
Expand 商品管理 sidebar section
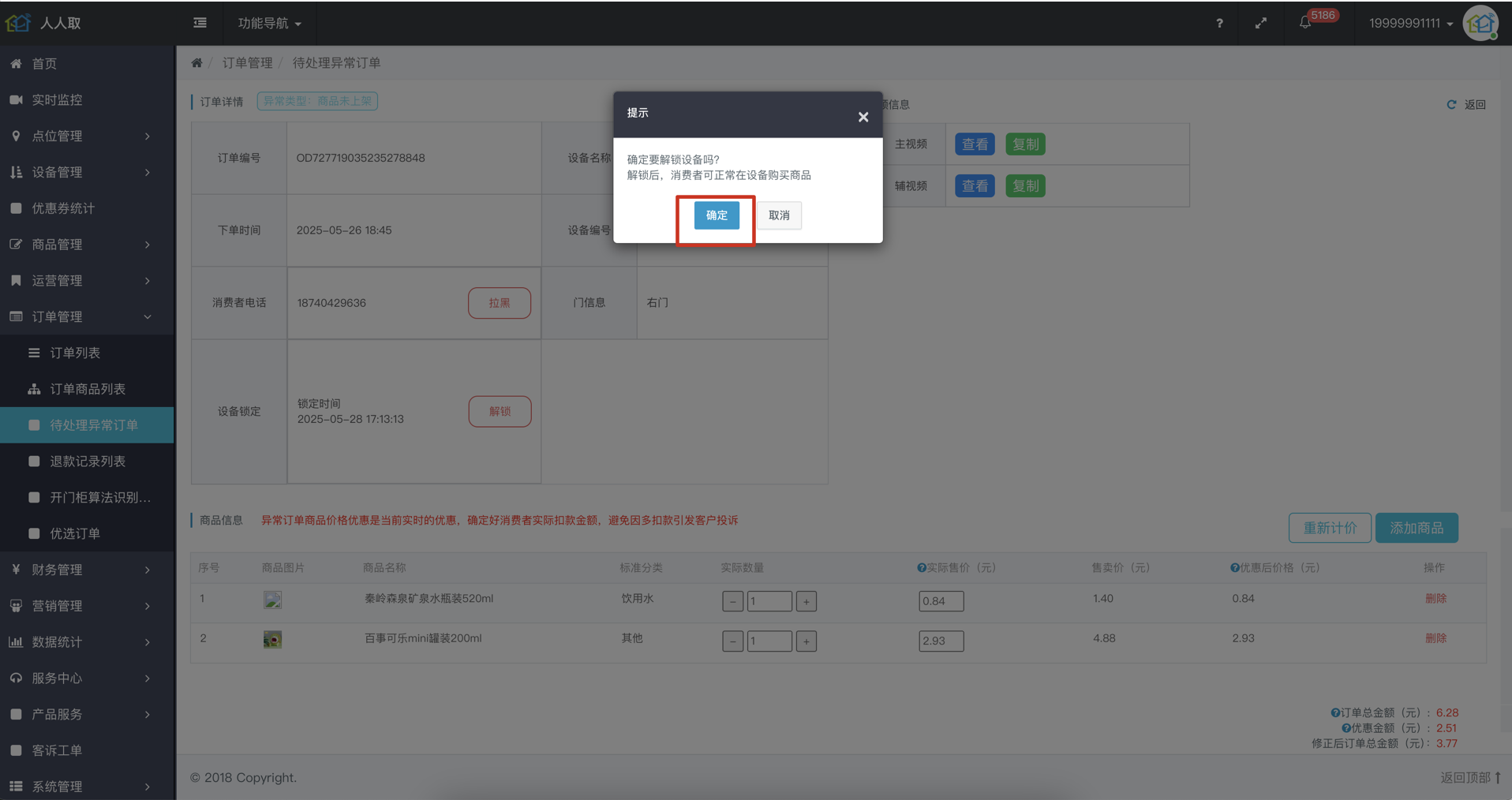[87, 245]
